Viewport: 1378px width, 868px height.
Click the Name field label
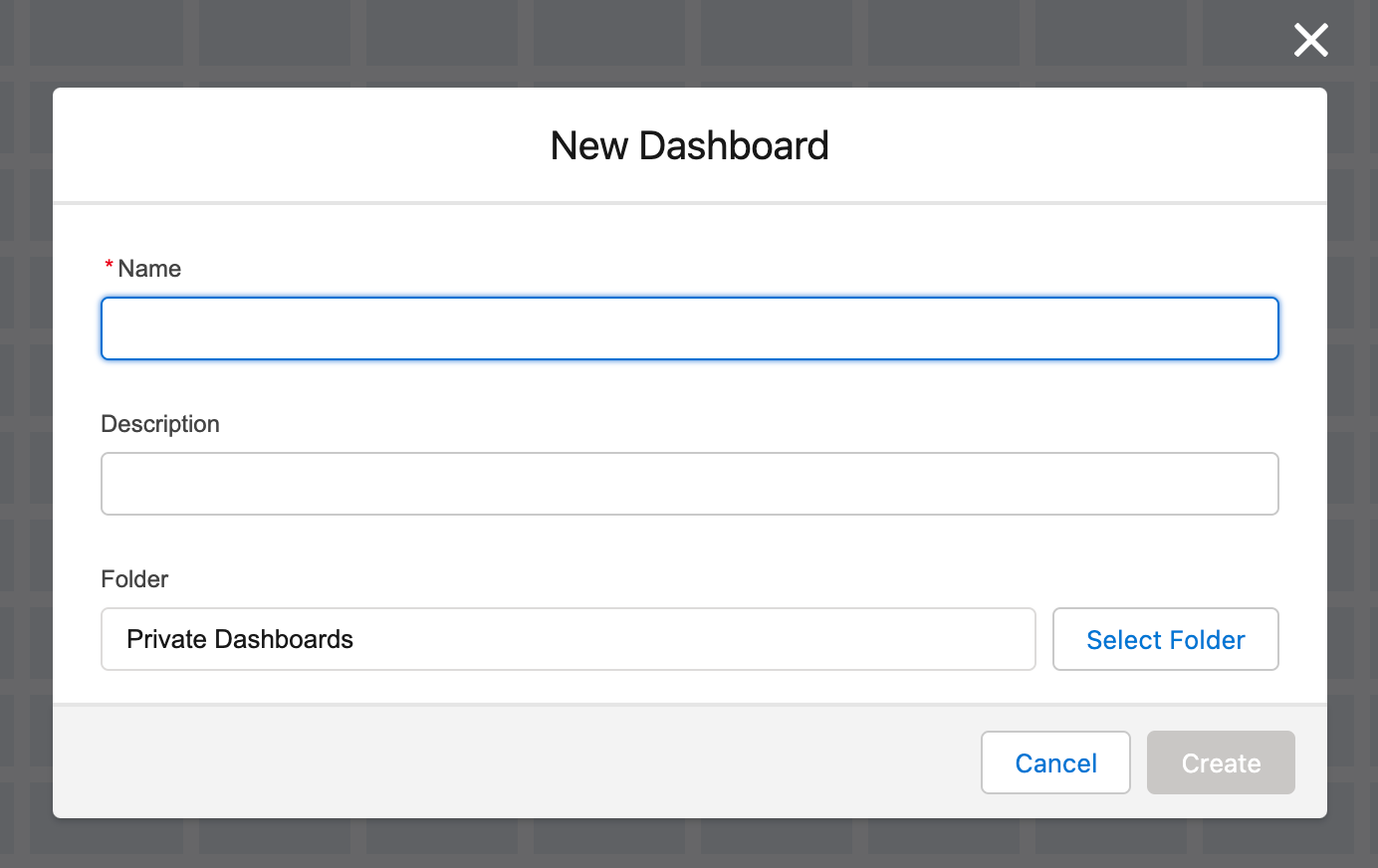149,269
